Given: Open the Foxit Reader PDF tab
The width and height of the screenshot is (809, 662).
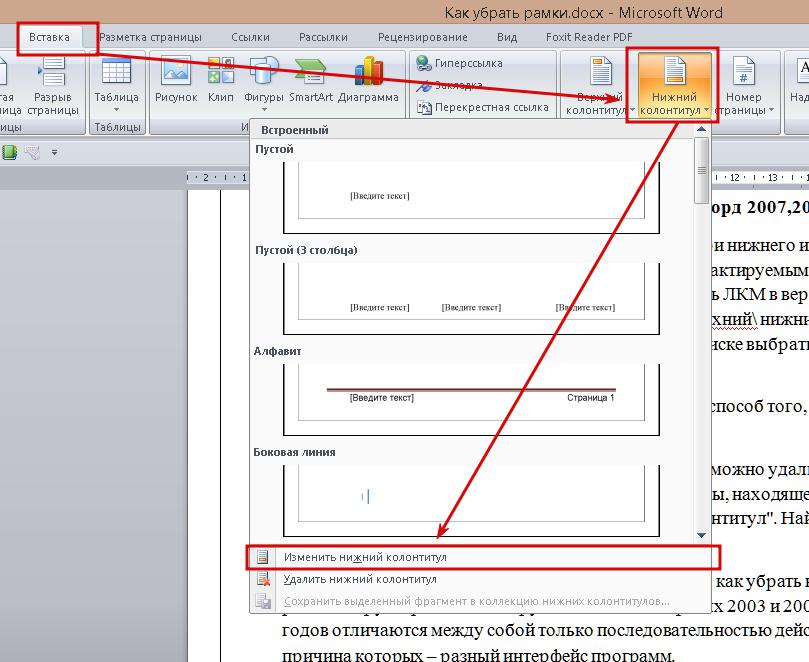Looking at the screenshot, I should (589, 38).
